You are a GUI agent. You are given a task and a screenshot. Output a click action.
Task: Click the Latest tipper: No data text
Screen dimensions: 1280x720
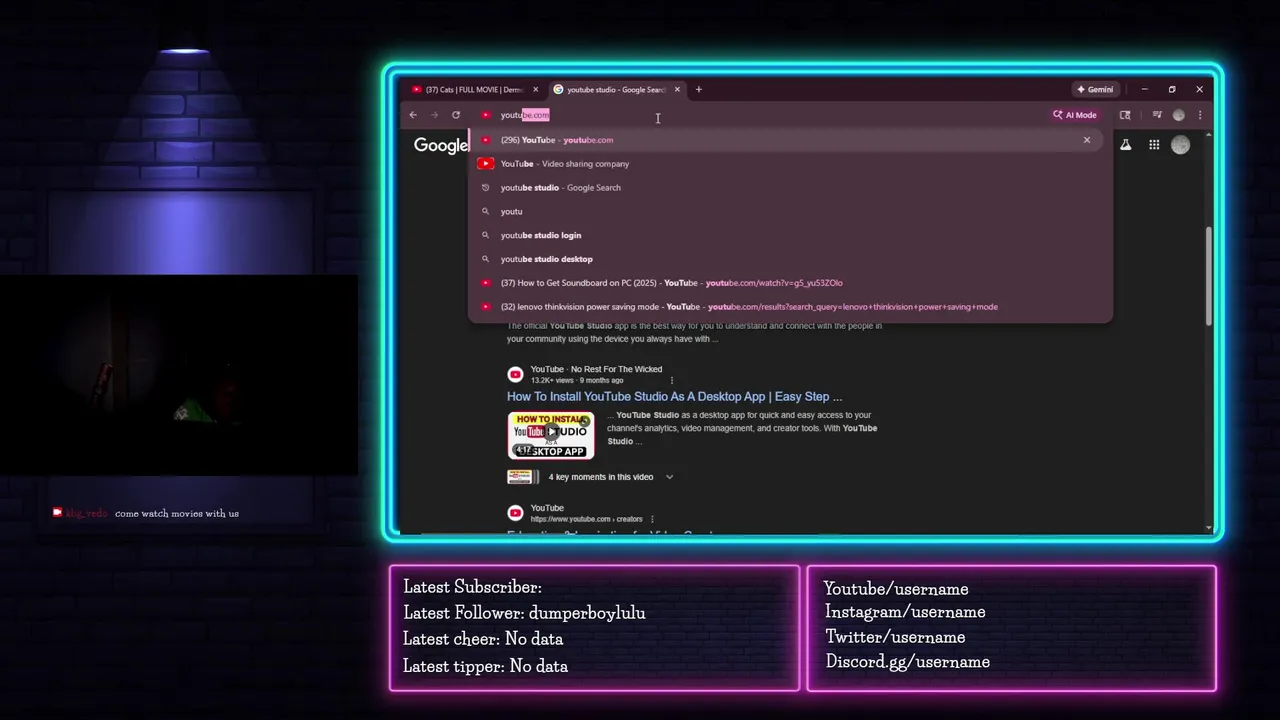[x=485, y=666]
